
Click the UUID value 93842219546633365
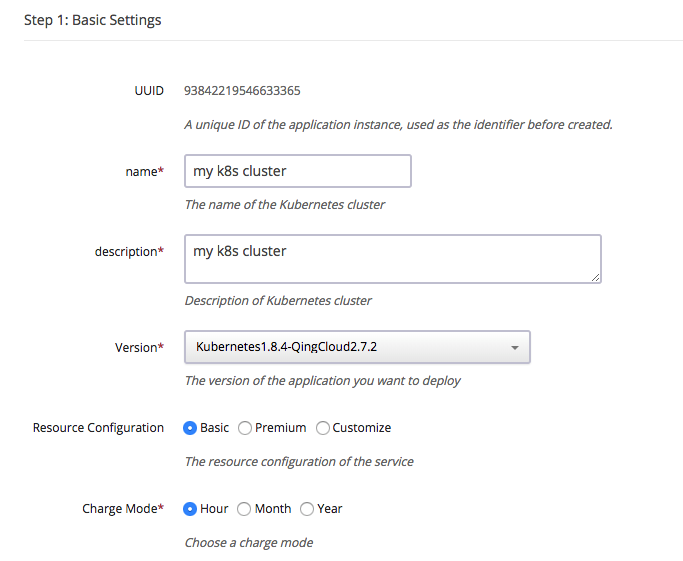[x=242, y=91]
